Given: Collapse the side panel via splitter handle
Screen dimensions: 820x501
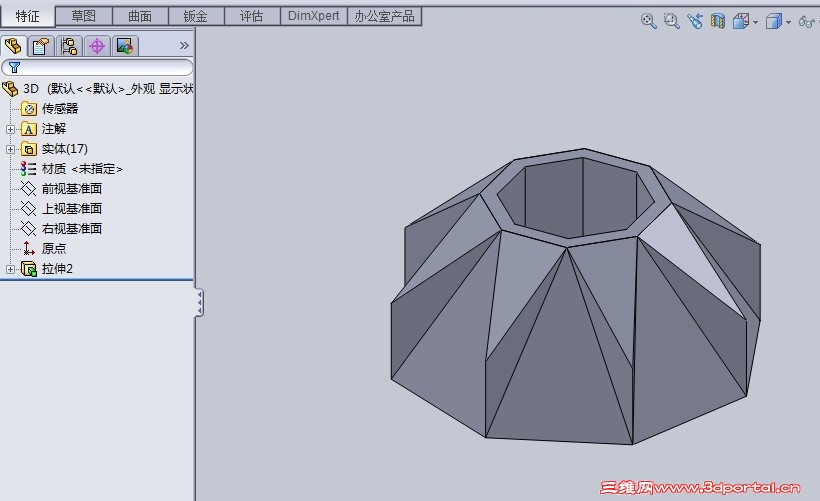Looking at the screenshot, I should tap(199, 303).
